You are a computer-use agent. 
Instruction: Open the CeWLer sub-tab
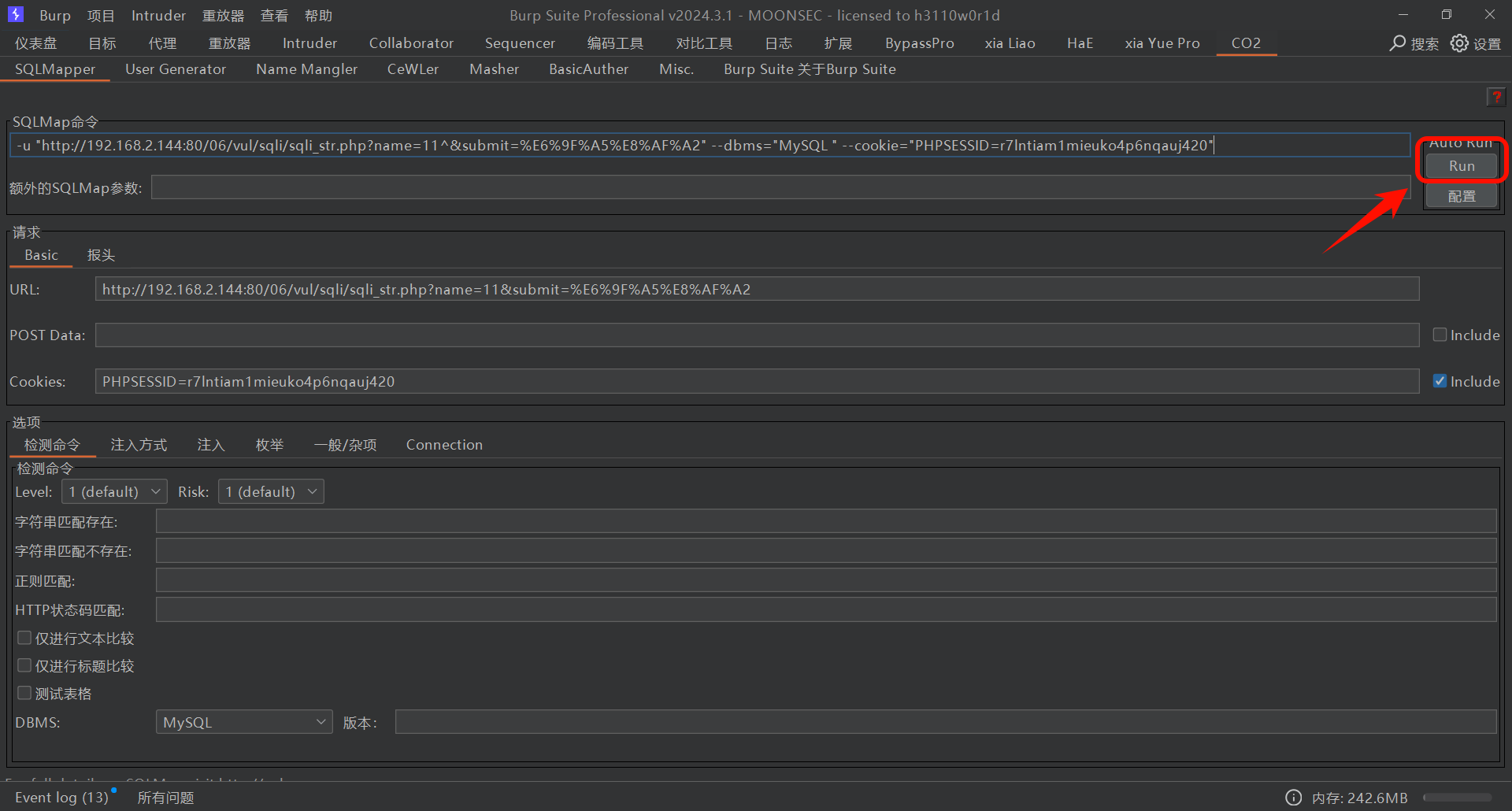pyautogui.click(x=413, y=69)
